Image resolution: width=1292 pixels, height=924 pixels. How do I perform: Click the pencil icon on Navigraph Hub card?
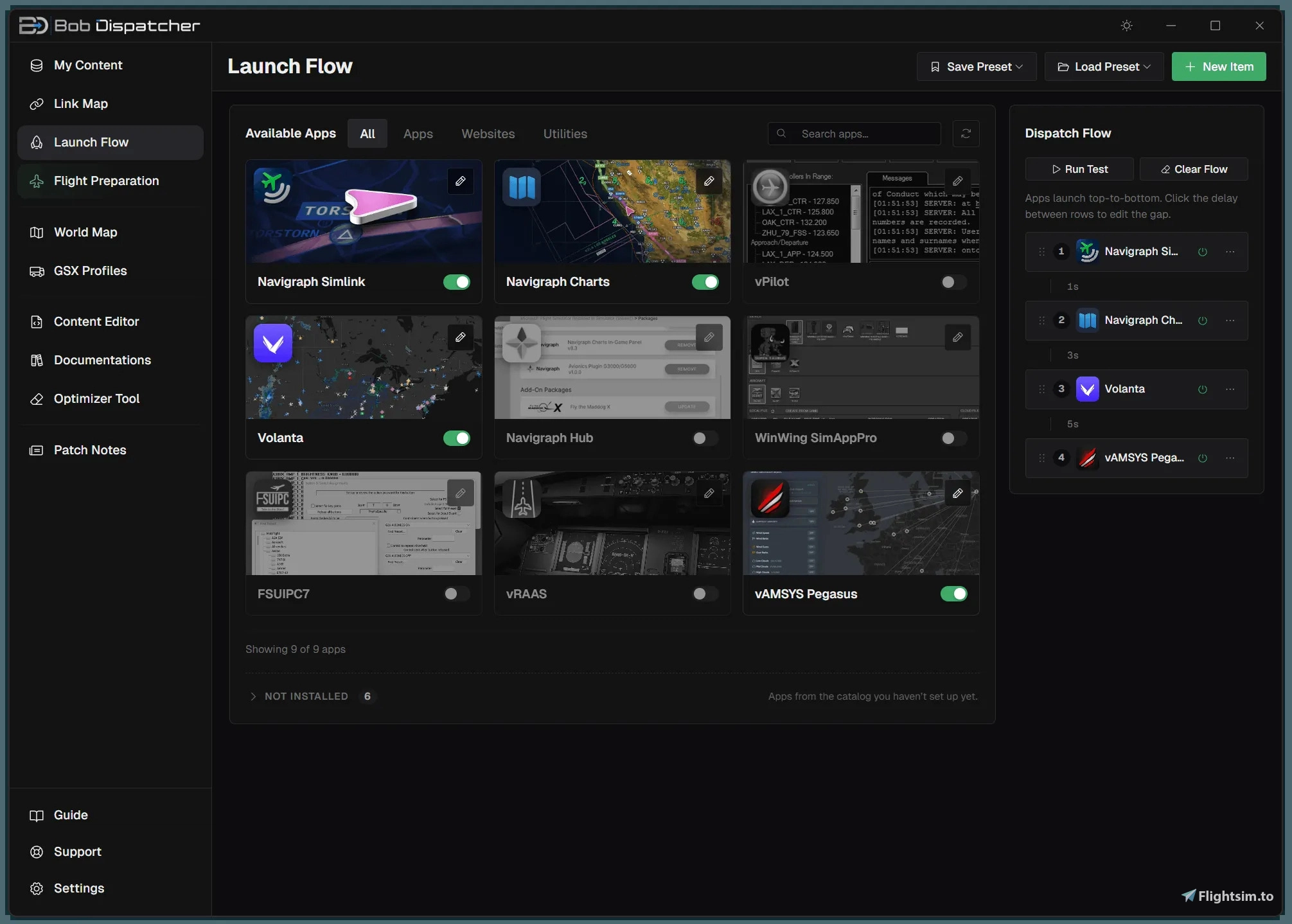(709, 337)
